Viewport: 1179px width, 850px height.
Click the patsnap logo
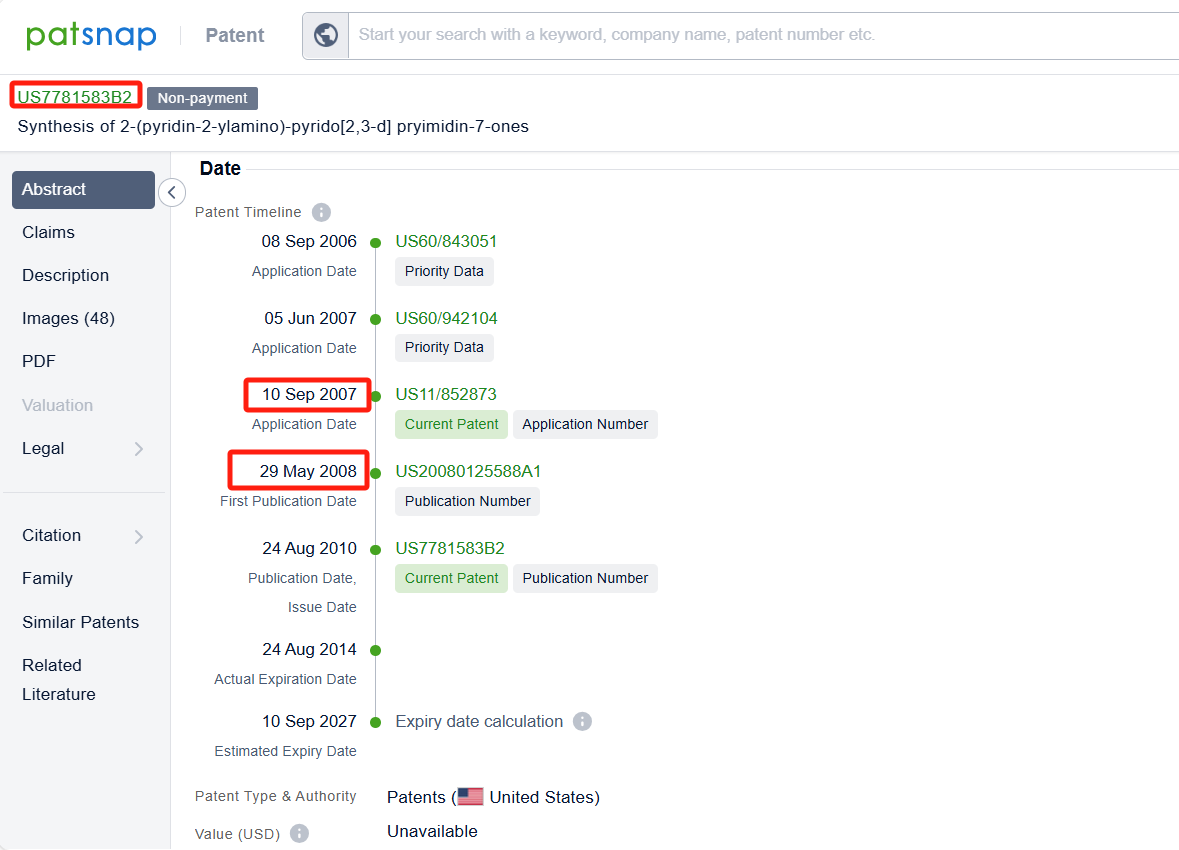[x=92, y=36]
